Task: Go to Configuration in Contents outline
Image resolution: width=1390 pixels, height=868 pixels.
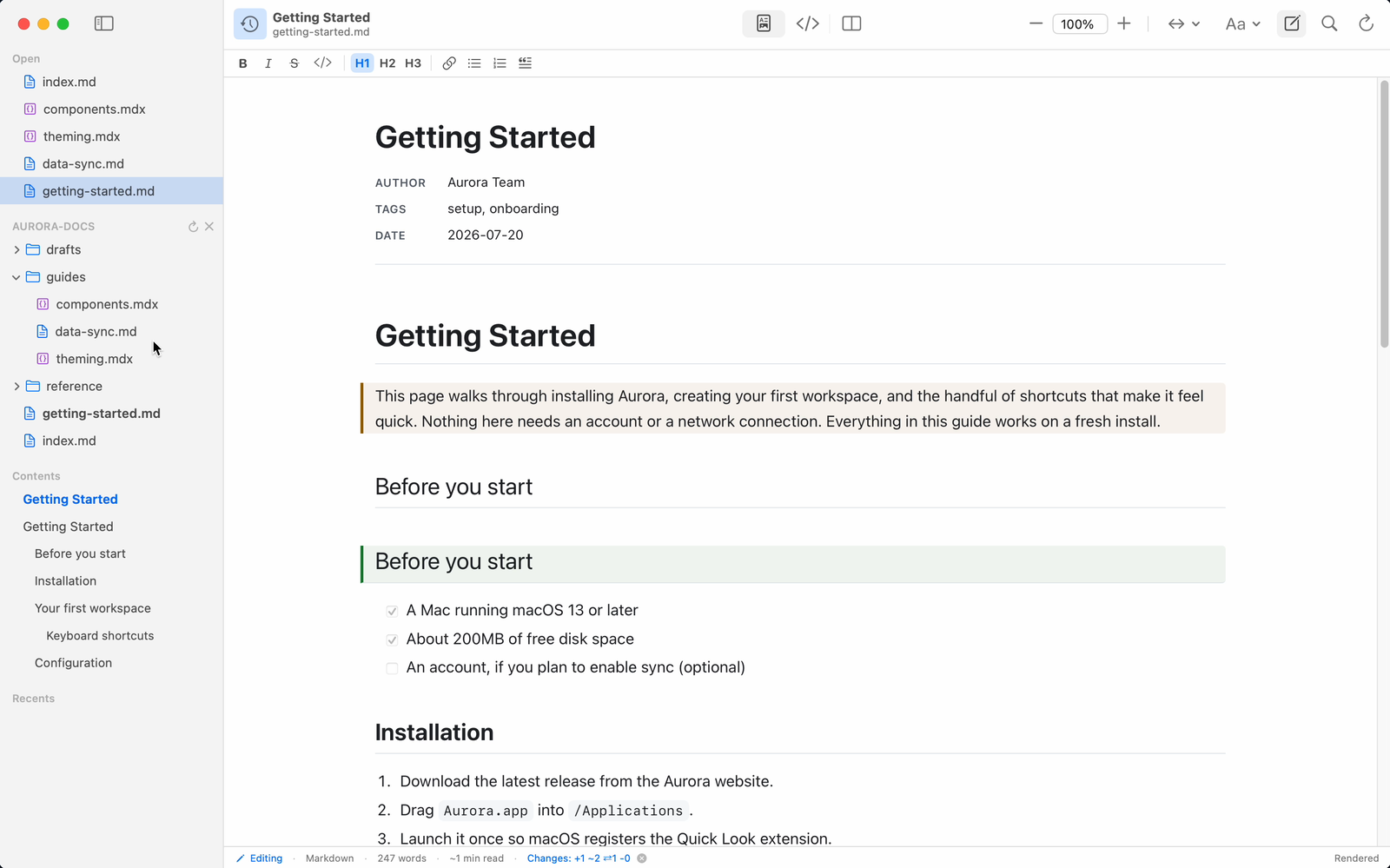Action: [x=73, y=663]
